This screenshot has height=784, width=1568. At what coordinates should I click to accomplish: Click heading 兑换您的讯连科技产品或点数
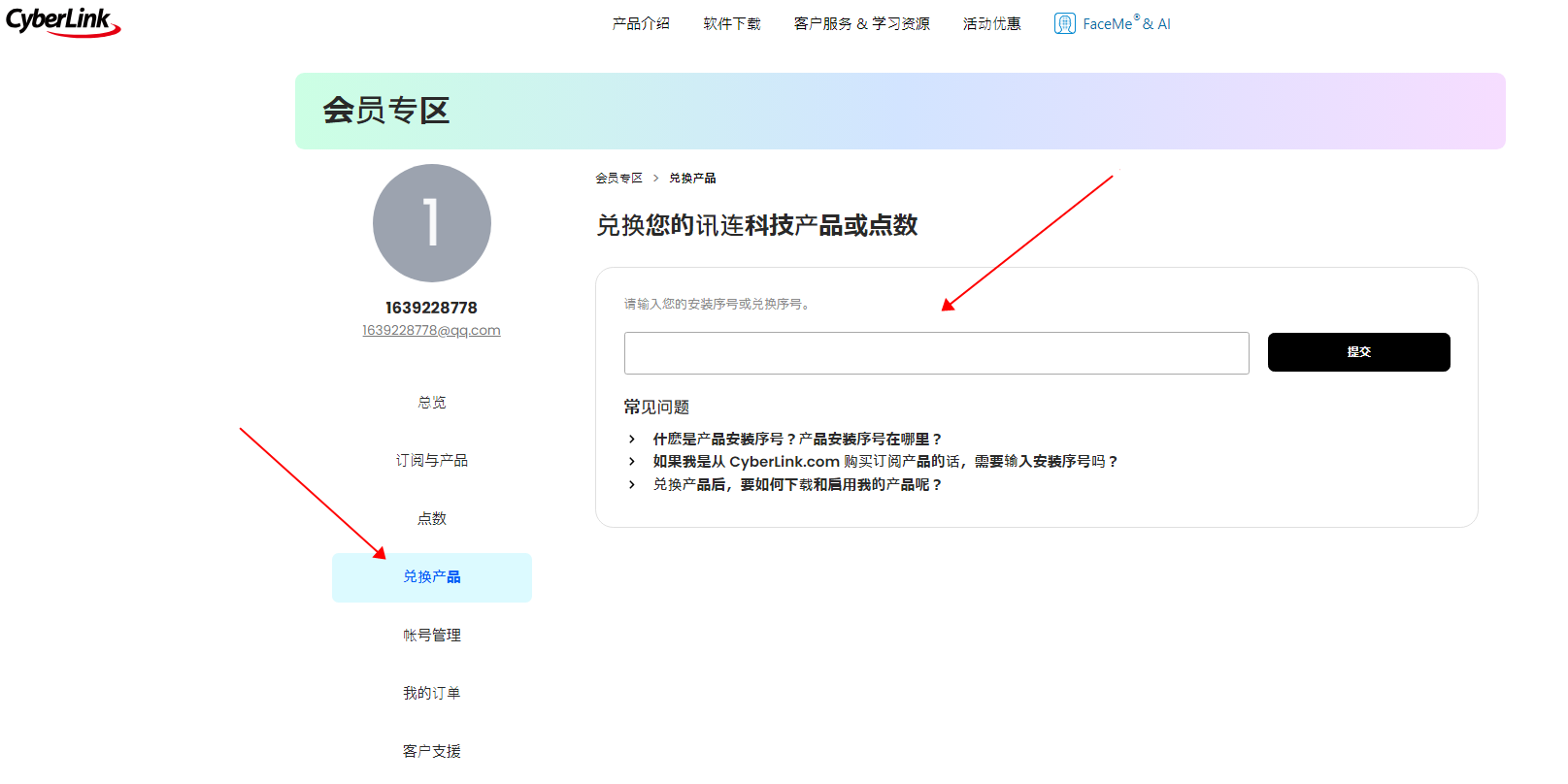[756, 225]
